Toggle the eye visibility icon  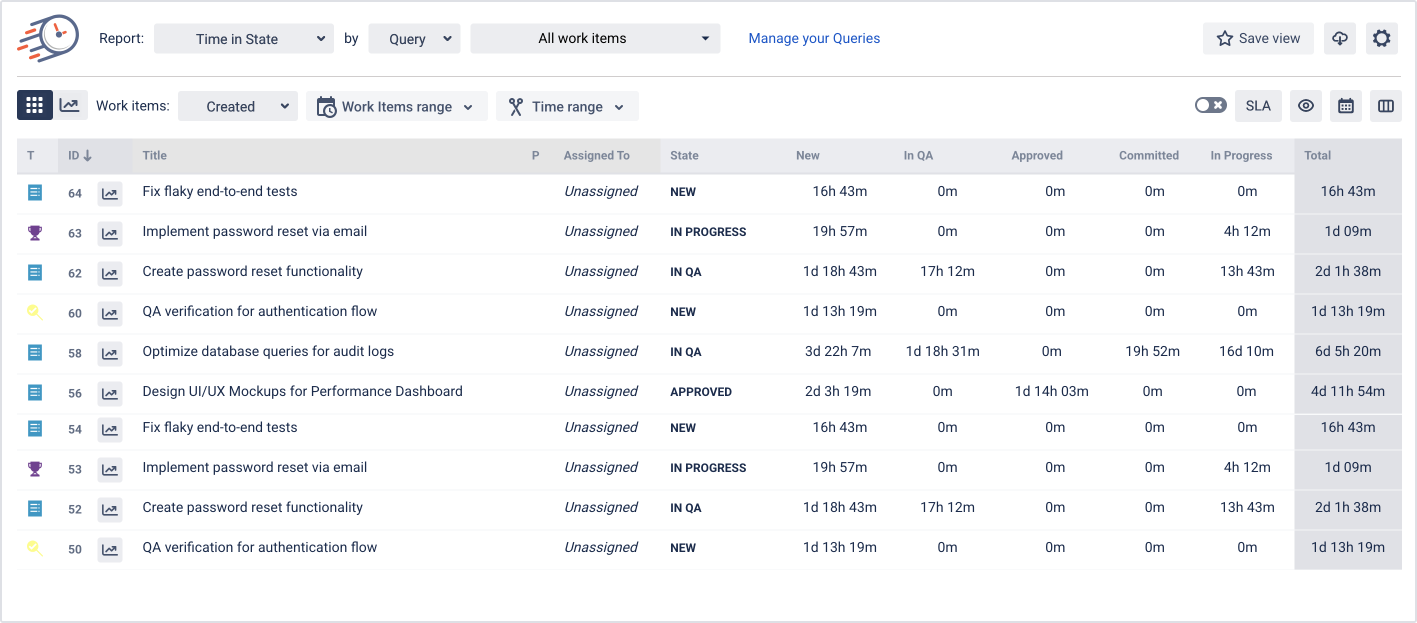tap(1305, 106)
